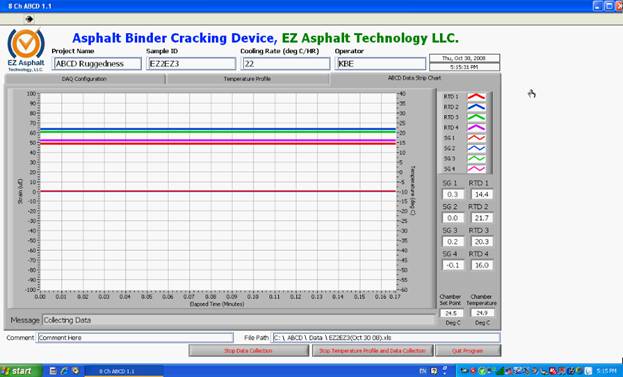The height and width of the screenshot is (377, 623).
Task: Click Stop Temperature Profile and Data Collection button
Action: [372, 351]
